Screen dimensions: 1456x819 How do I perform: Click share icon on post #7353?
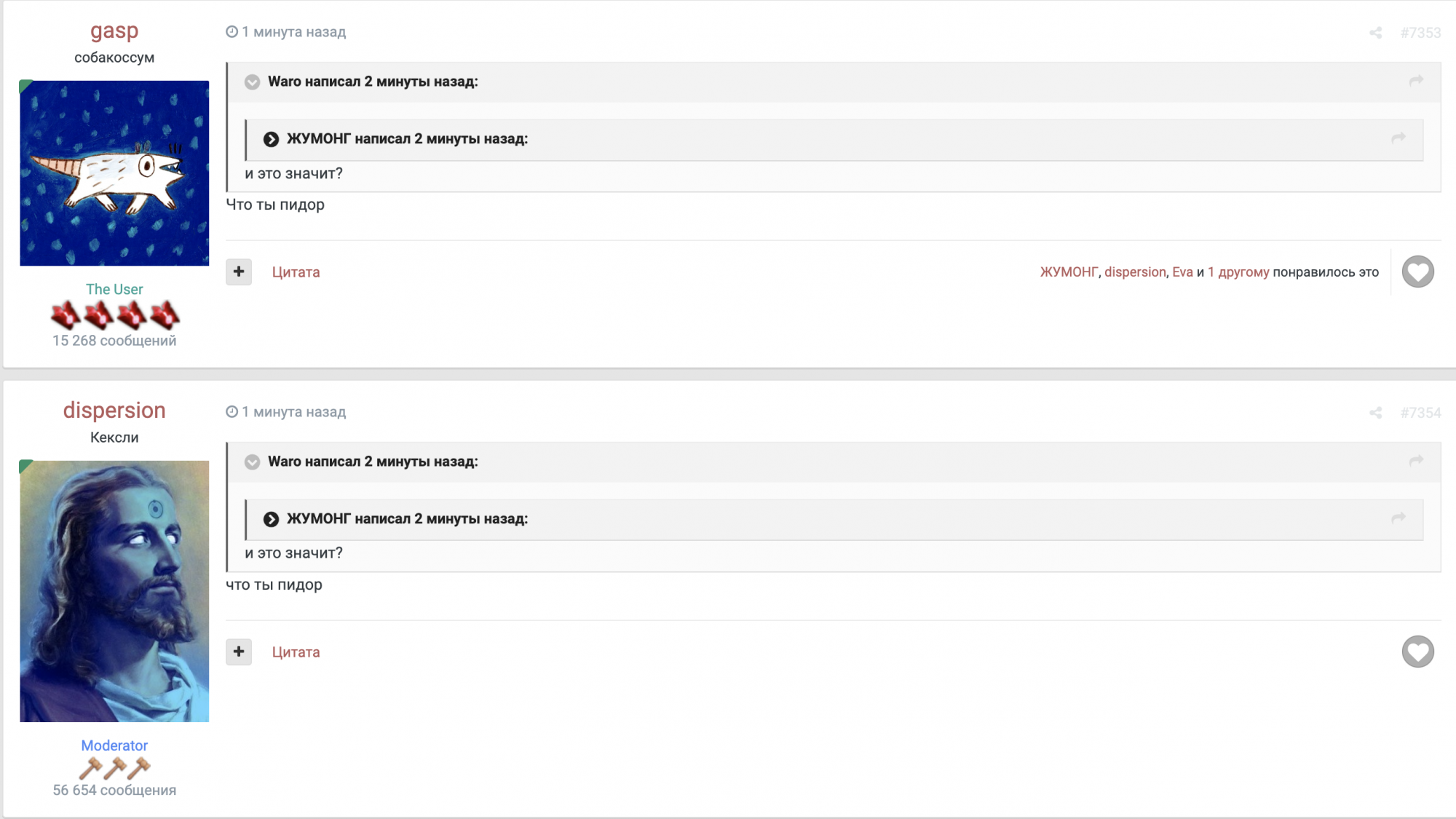pyautogui.click(x=1375, y=33)
